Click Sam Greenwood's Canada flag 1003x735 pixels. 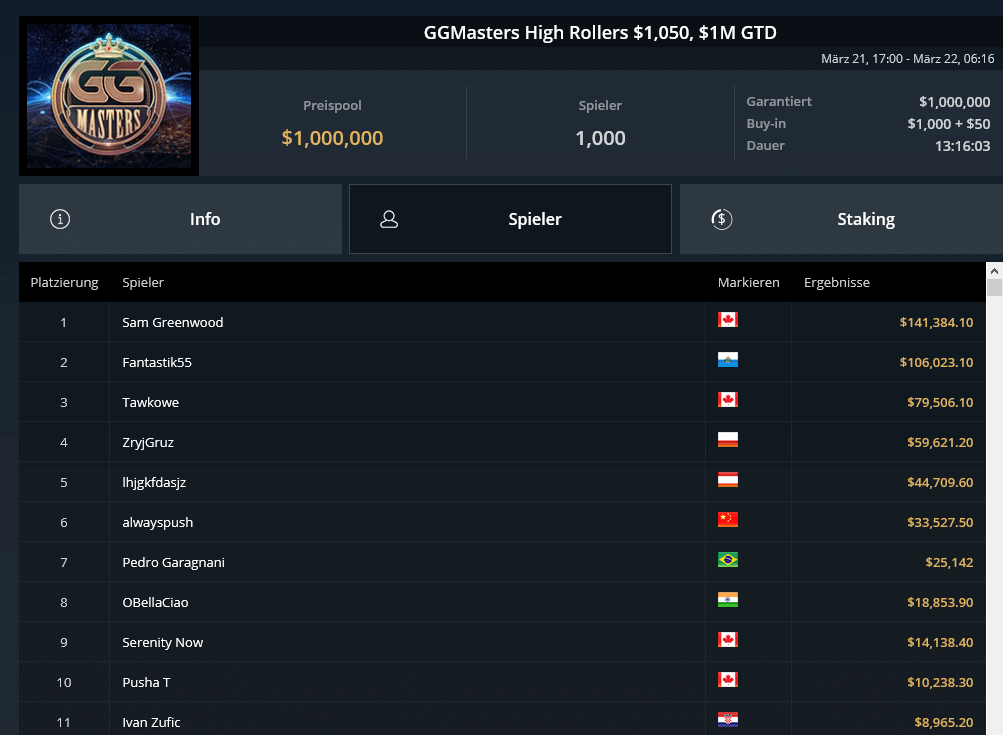point(728,319)
